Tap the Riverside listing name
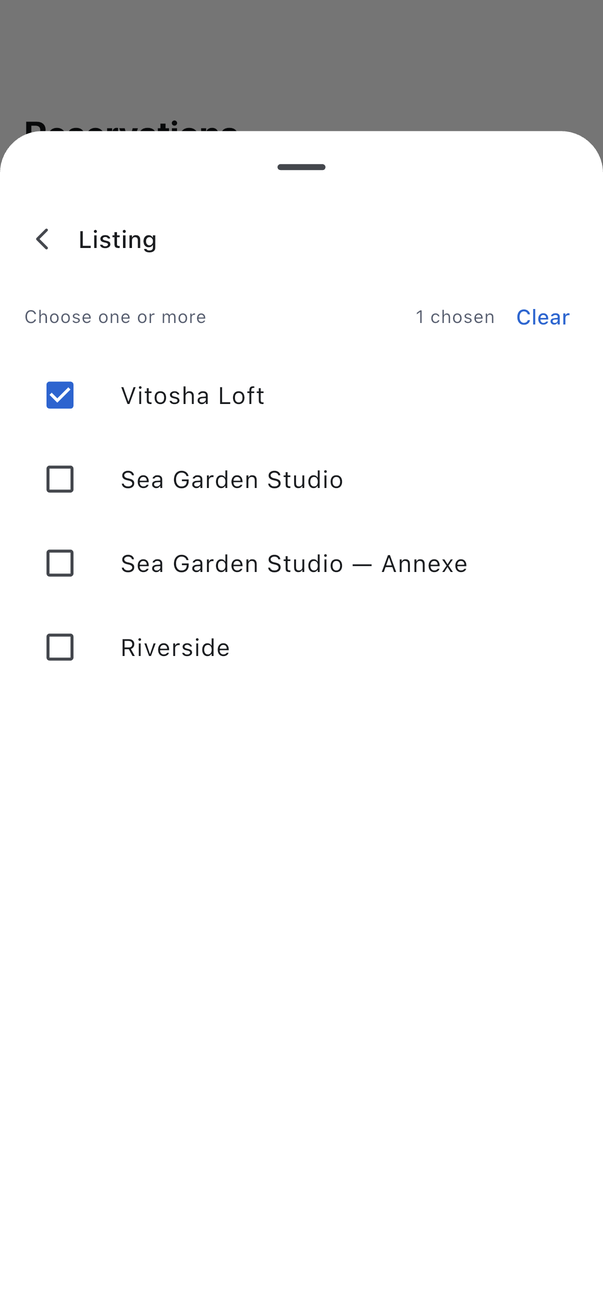603x1311 pixels. [x=175, y=647]
